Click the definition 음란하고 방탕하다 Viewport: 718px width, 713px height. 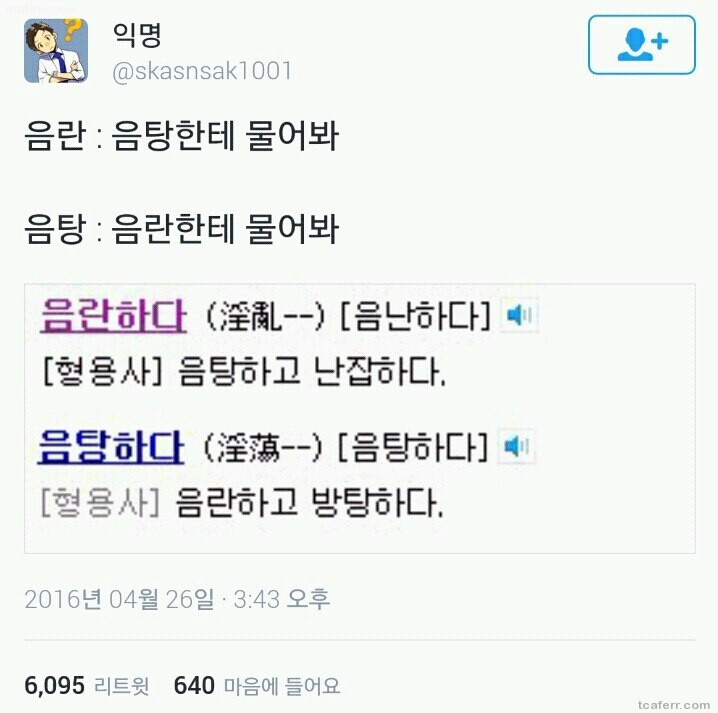click(309, 502)
